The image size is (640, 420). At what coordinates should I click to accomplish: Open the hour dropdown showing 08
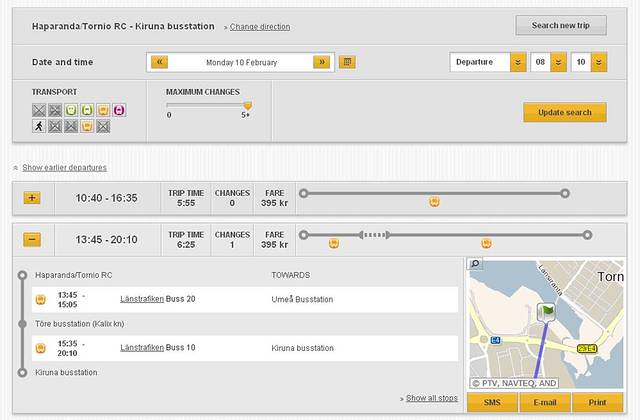548,62
